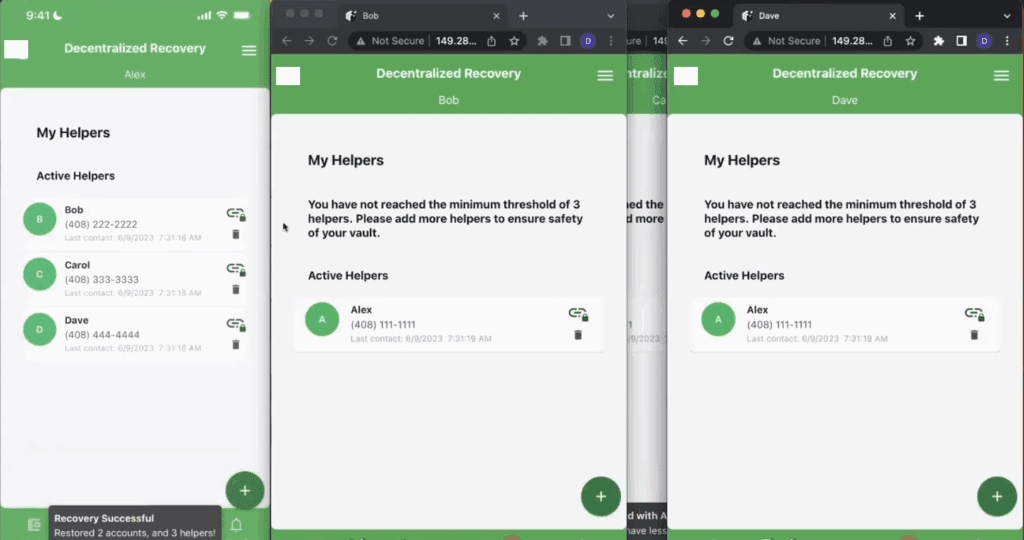Bookmark the page in Bob's browser
Screen dimensions: 1024x540
point(514,41)
